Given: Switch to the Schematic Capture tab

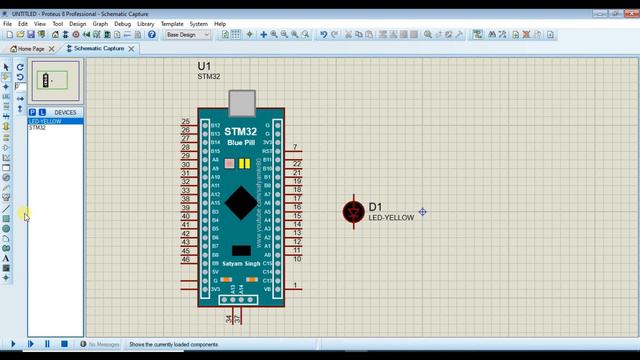Looking at the screenshot, I should 96,49.
